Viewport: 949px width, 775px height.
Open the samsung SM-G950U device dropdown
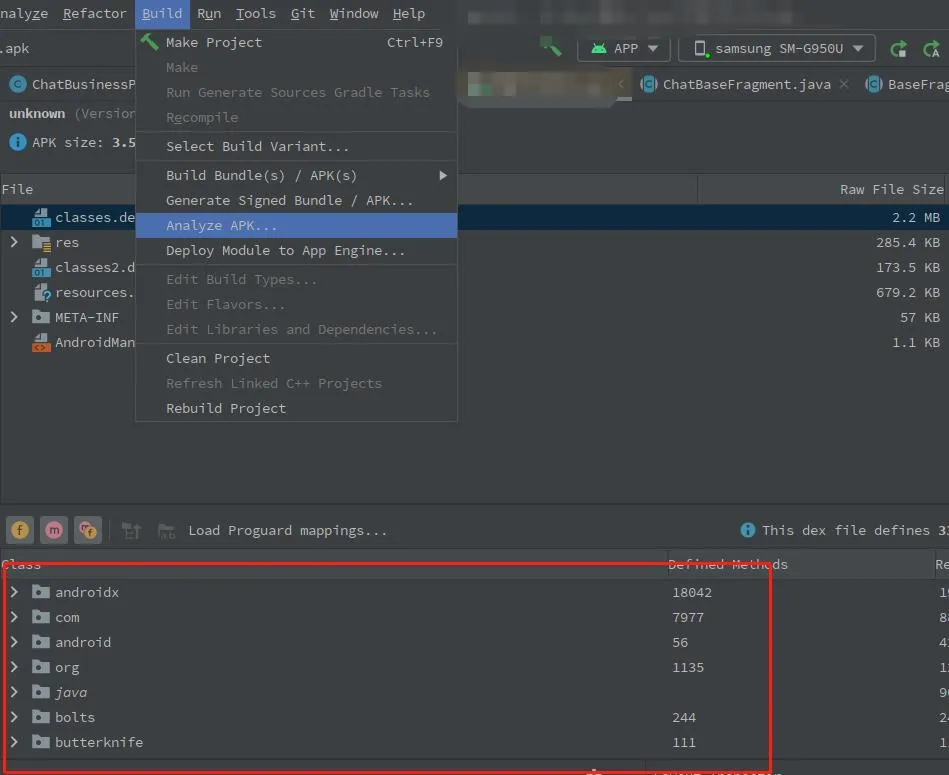tap(777, 48)
